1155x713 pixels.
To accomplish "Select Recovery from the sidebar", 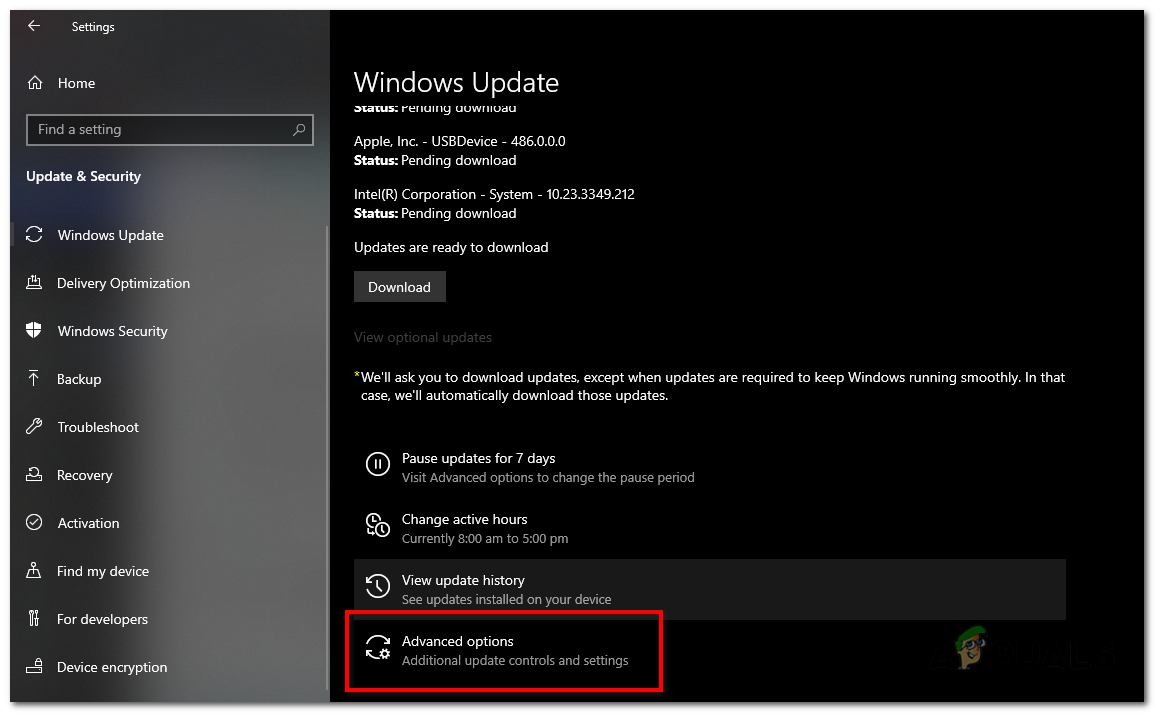I will (x=85, y=475).
